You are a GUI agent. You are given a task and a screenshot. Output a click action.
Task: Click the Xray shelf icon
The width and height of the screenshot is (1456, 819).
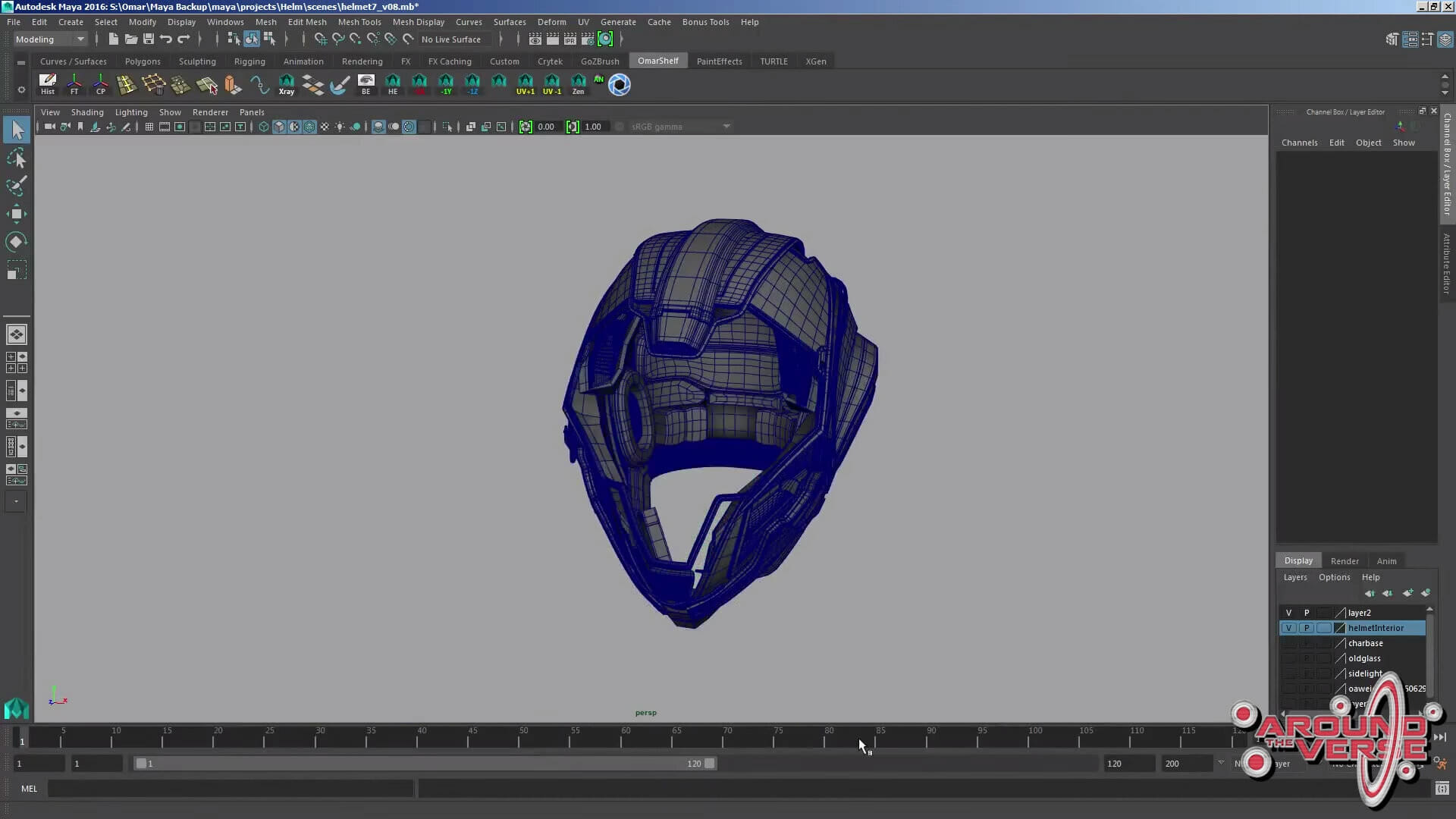[286, 84]
